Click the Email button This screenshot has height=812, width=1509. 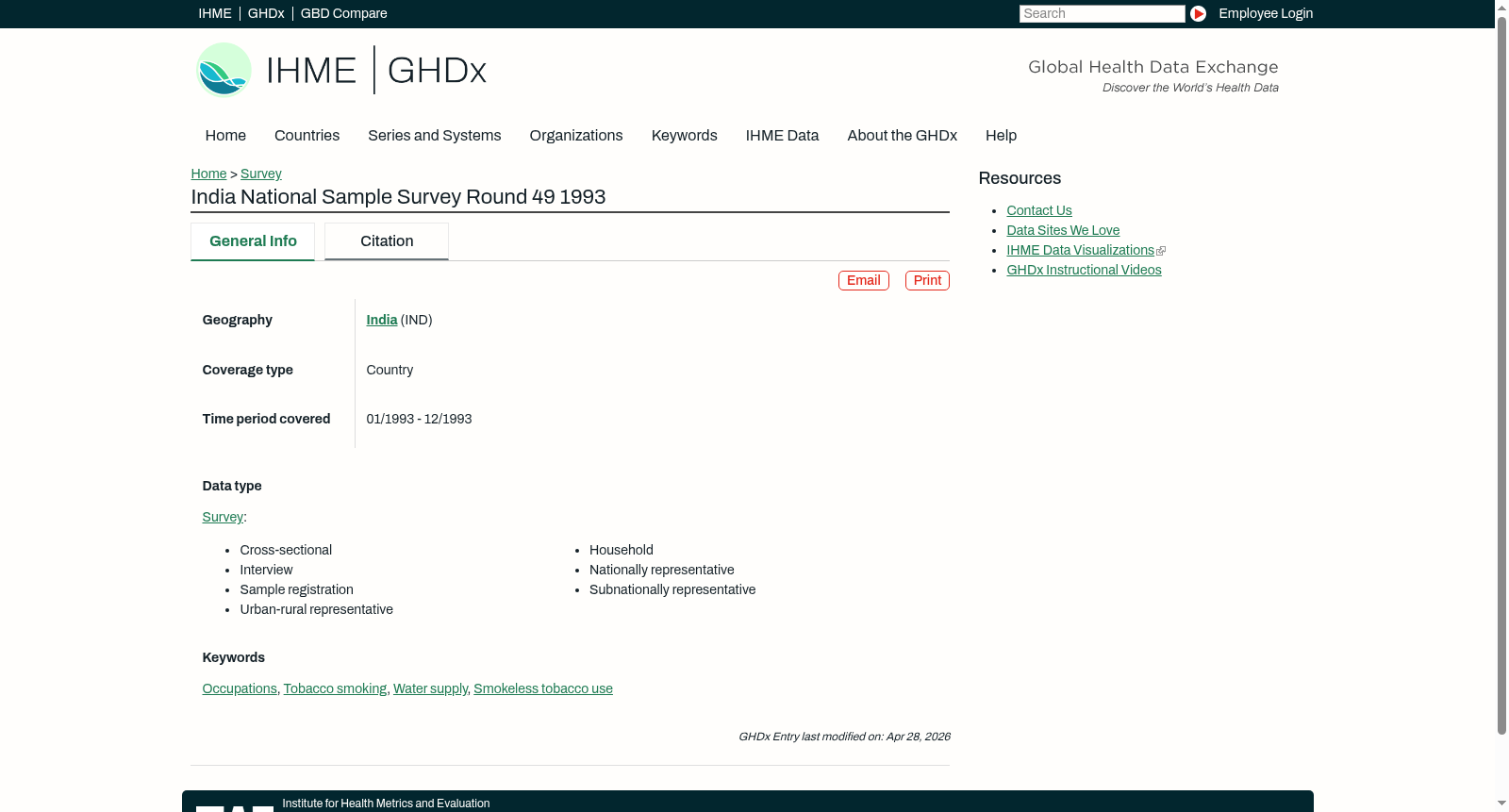pos(863,280)
